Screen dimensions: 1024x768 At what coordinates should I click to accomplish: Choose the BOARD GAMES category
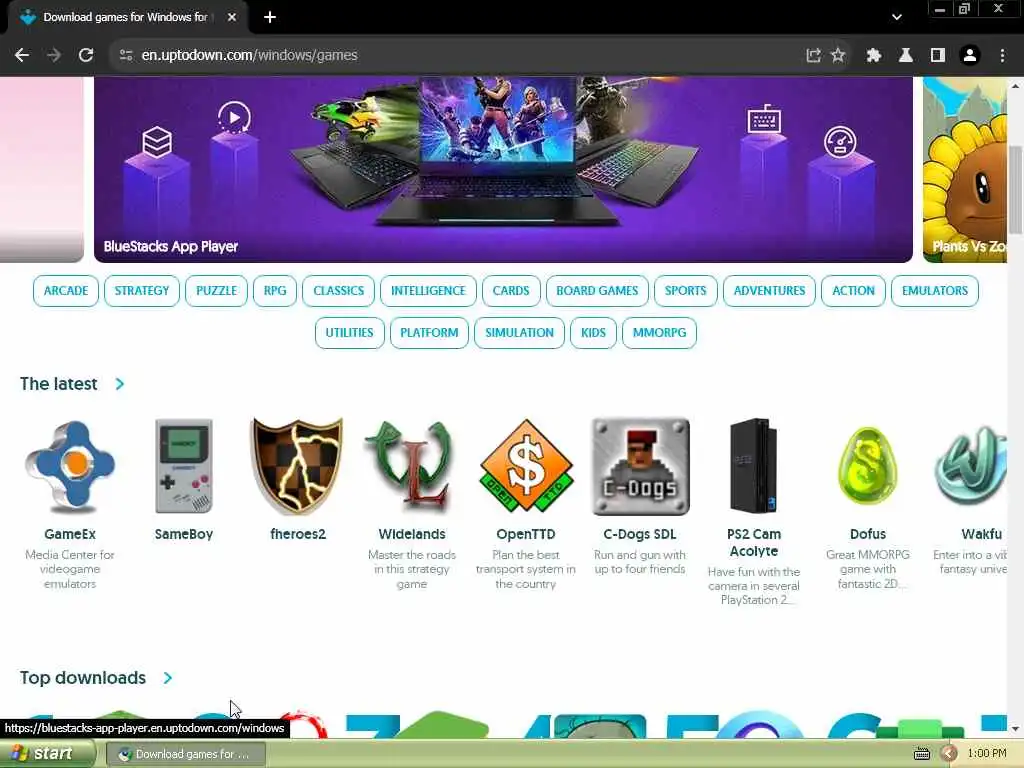point(597,291)
